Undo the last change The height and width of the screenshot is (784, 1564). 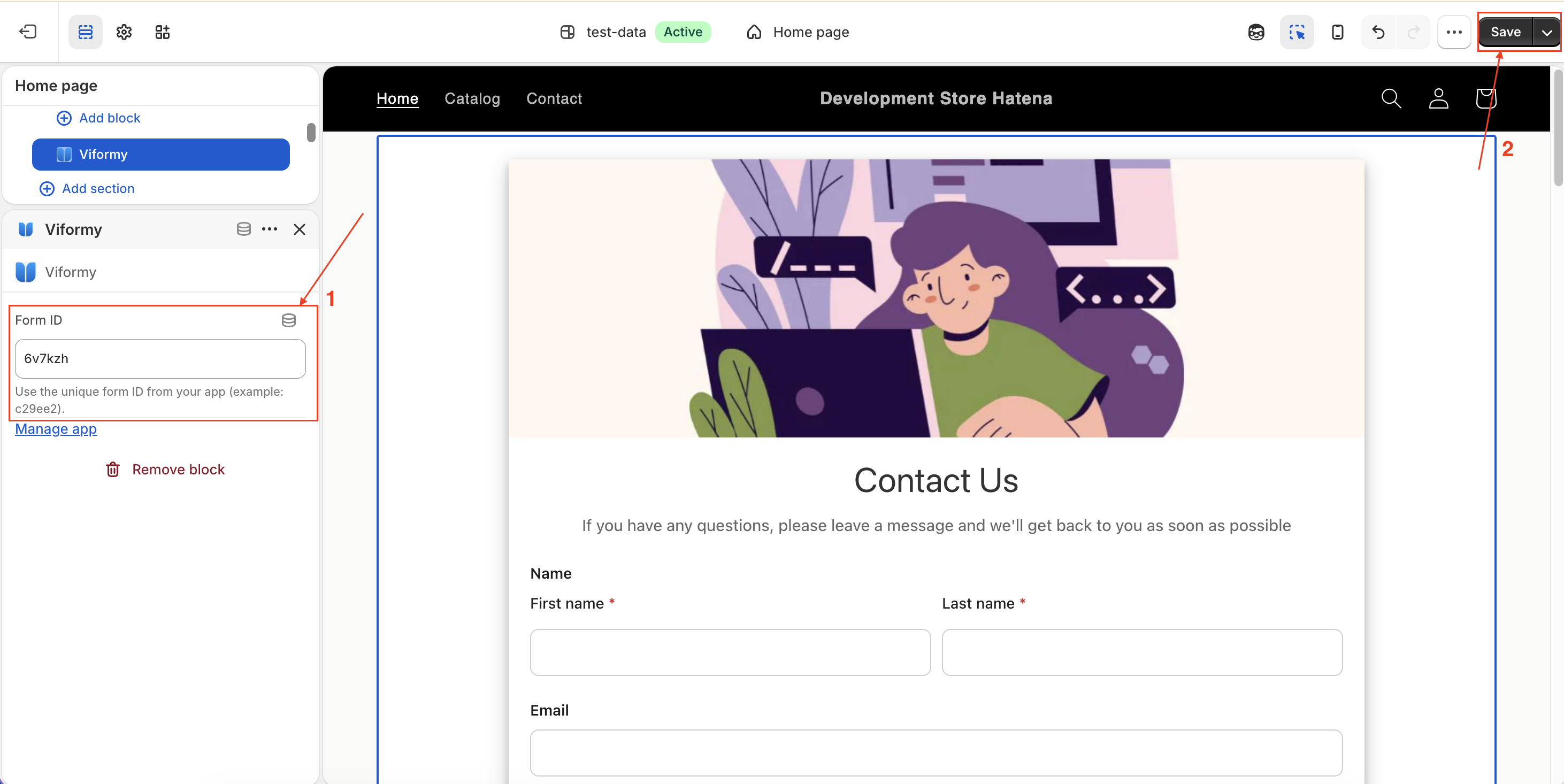pos(1378,32)
